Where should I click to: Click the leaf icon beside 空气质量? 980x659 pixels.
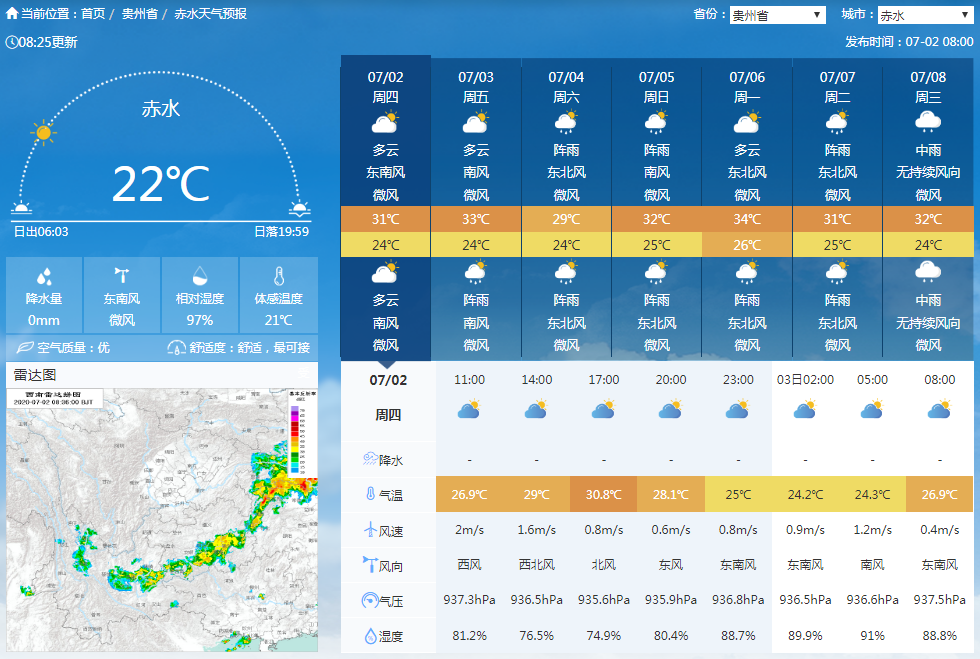point(25,347)
